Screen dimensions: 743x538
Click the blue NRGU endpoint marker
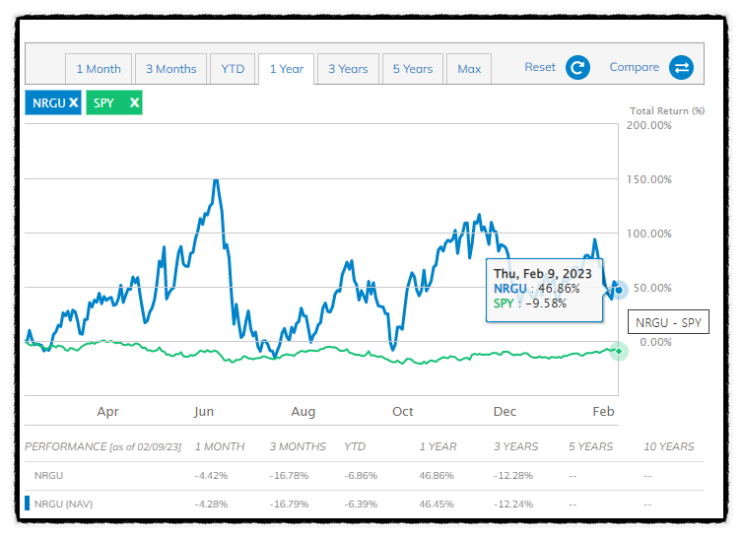click(619, 290)
